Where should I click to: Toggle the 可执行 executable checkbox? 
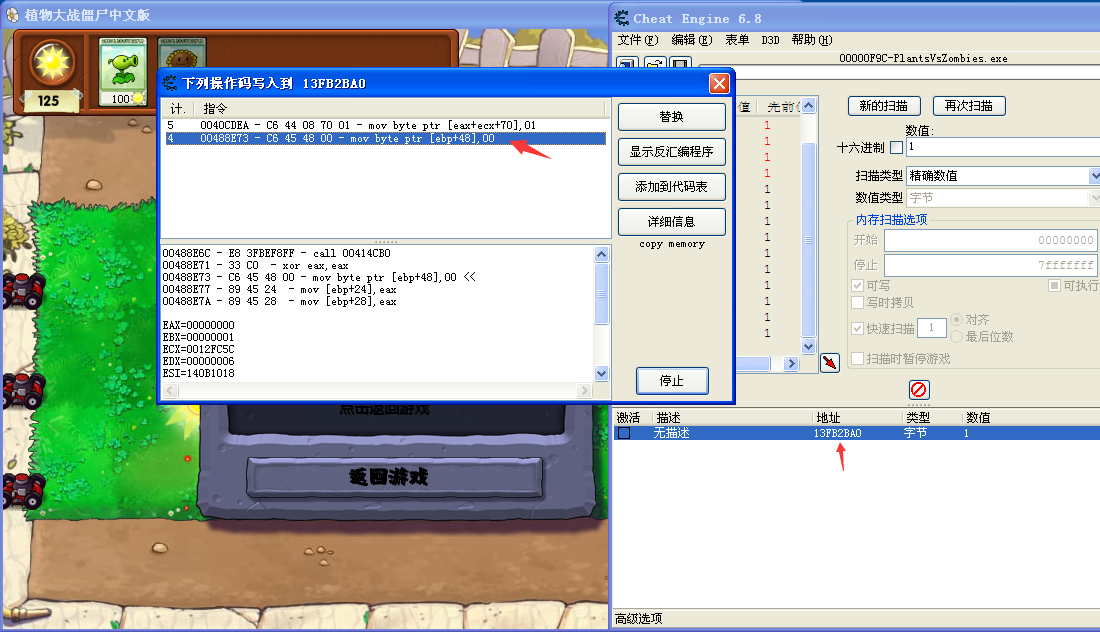[x=1054, y=285]
